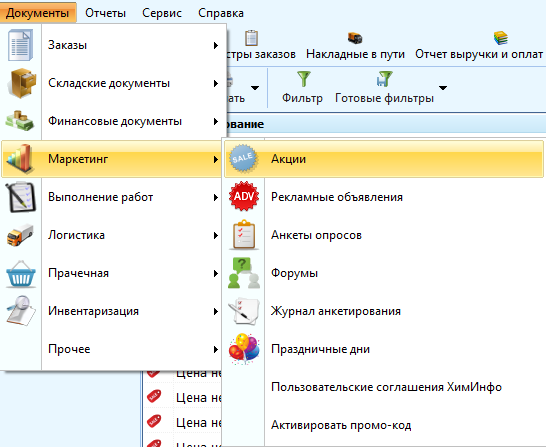Choose Форумы submenu item

(x=384, y=273)
